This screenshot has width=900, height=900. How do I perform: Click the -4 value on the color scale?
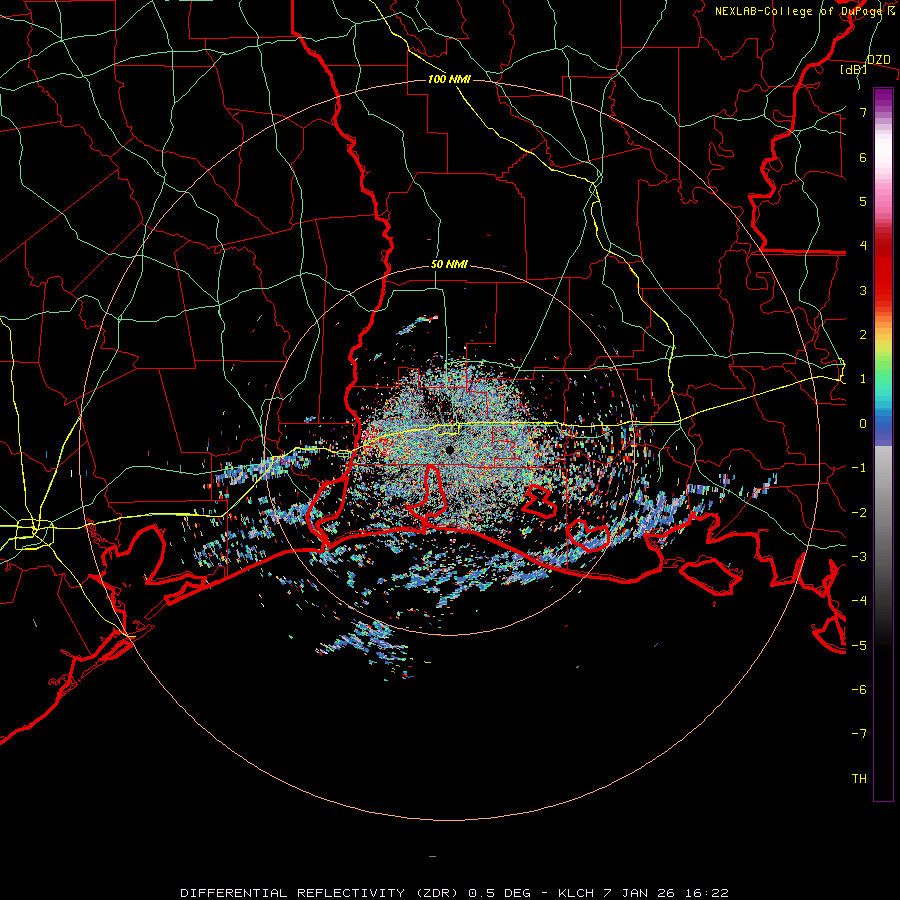[x=859, y=601]
